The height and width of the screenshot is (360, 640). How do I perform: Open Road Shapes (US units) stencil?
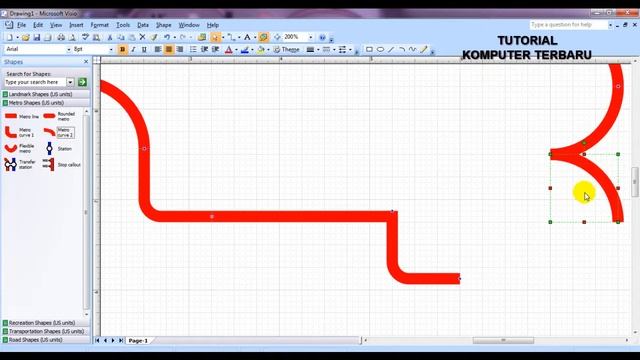(x=46, y=340)
